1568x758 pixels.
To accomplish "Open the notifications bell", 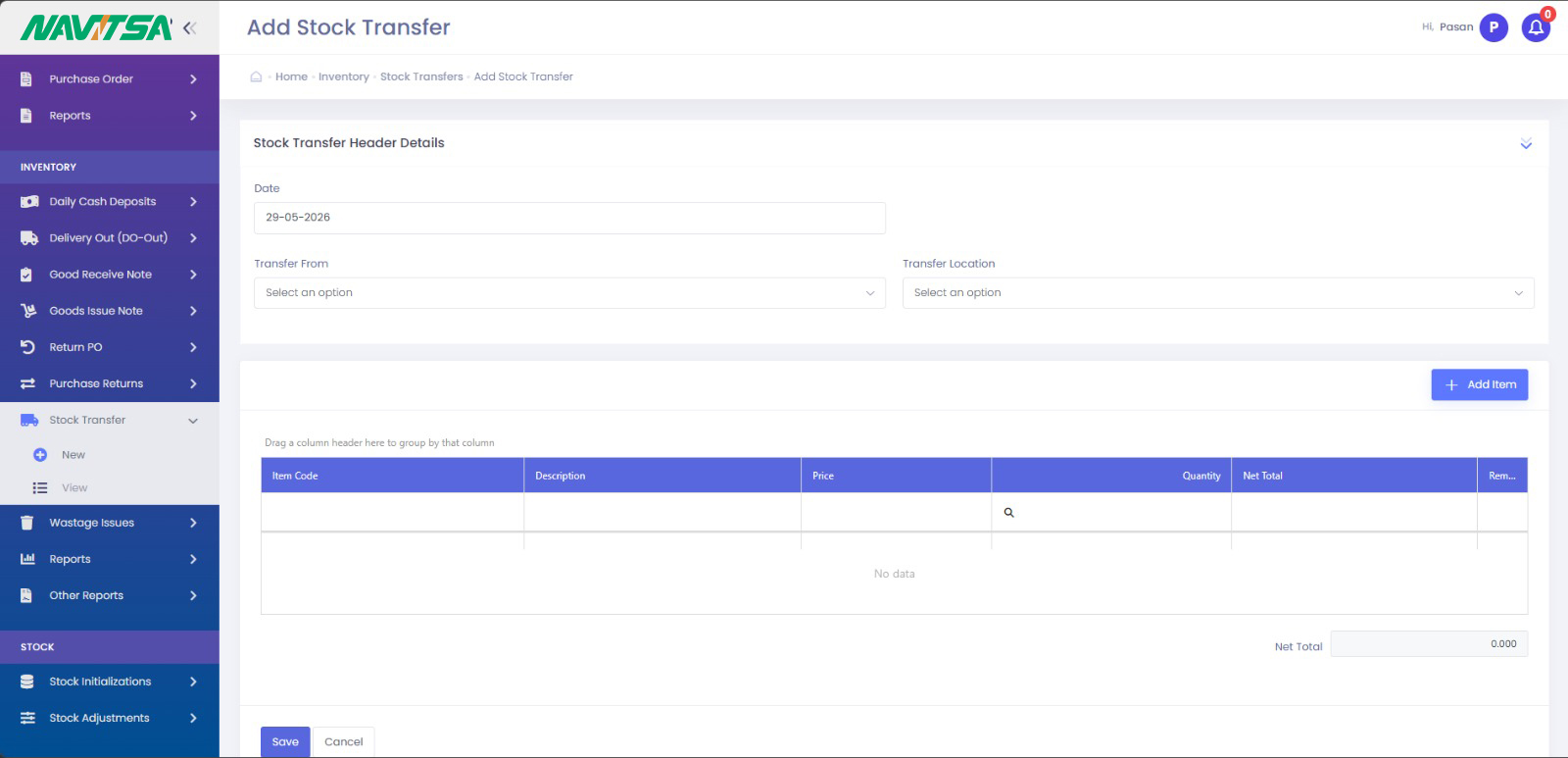I will 1536,27.
